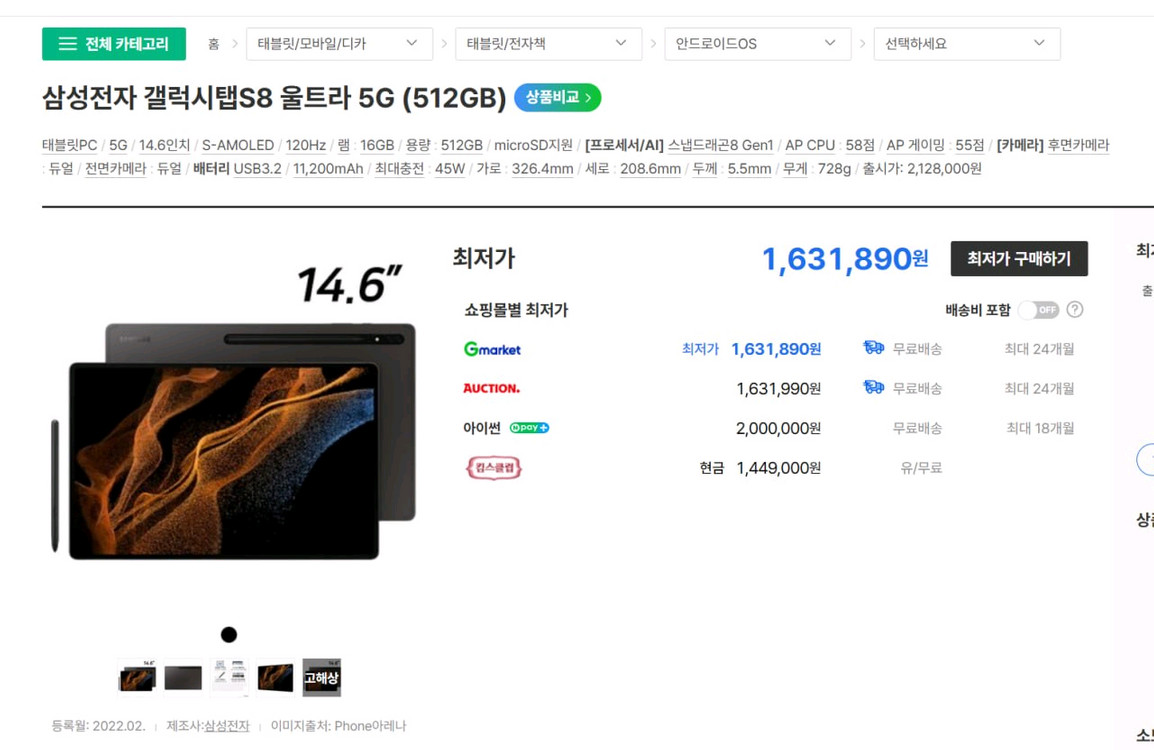
Task: Select the third thumbnail with spec sheet
Action: tap(229, 677)
